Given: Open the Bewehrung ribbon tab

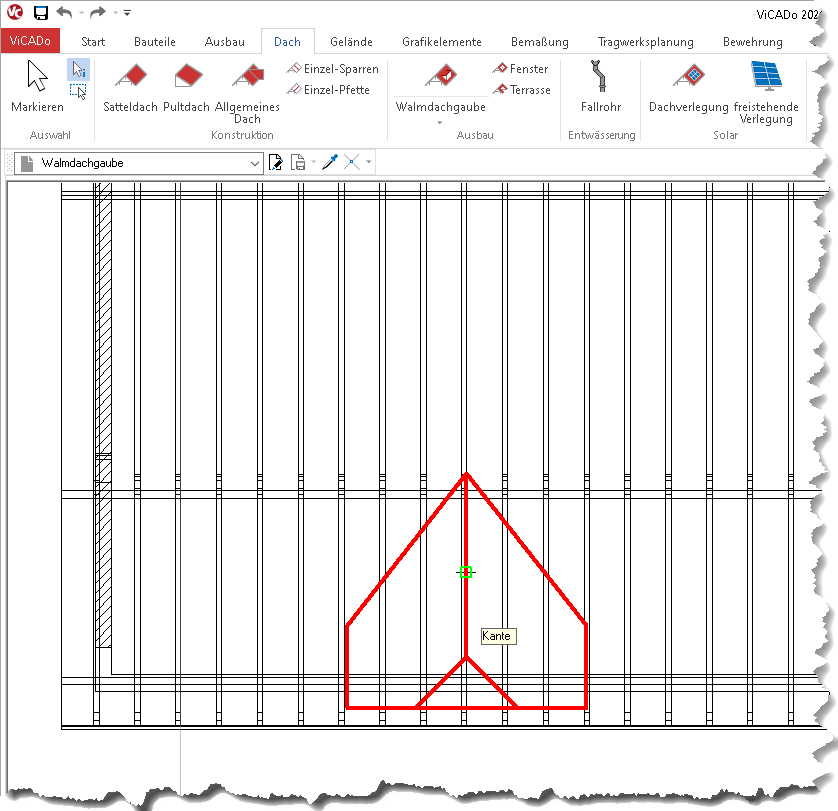Looking at the screenshot, I should point(752,42).
